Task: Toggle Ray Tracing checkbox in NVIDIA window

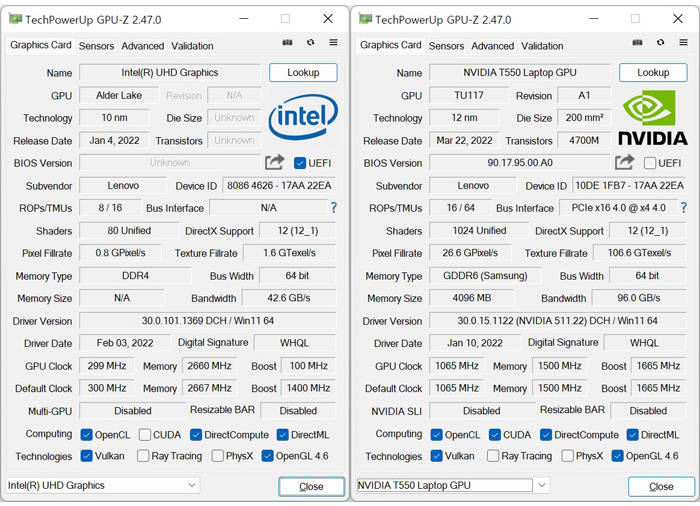Action: [493, 456]
